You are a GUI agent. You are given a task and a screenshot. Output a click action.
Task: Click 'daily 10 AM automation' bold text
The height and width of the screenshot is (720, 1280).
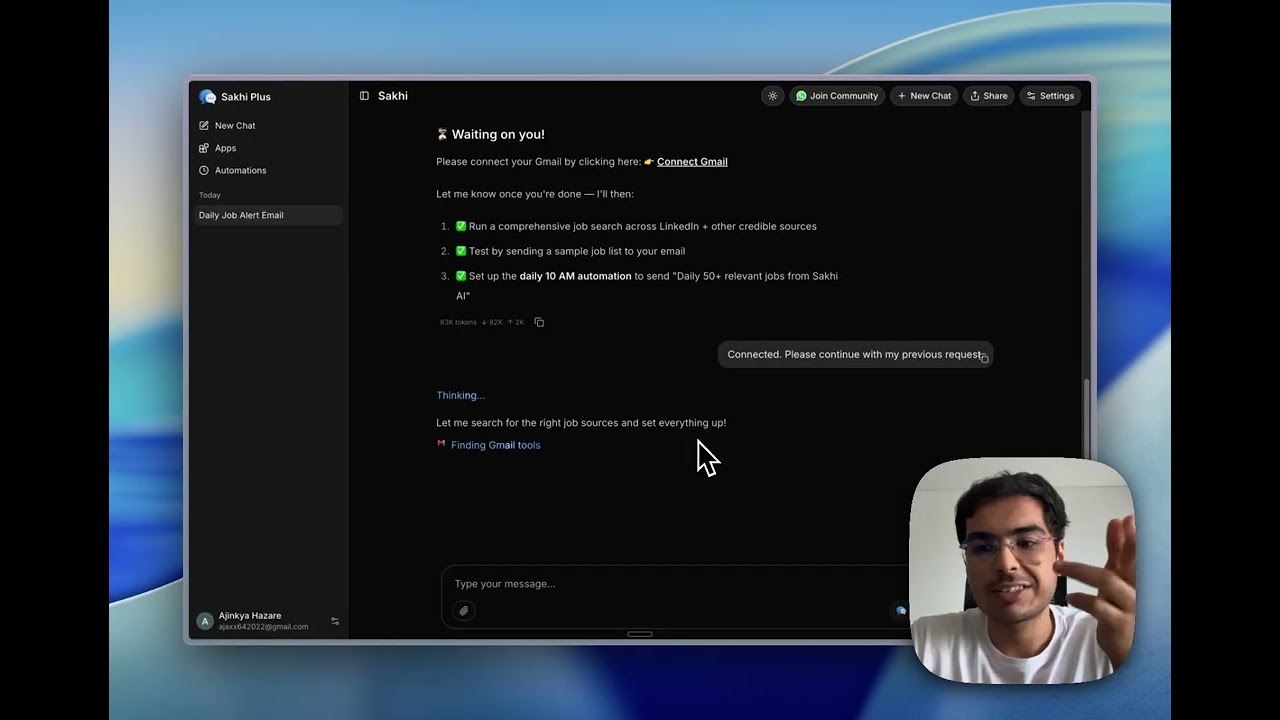[x=575, y=276]
